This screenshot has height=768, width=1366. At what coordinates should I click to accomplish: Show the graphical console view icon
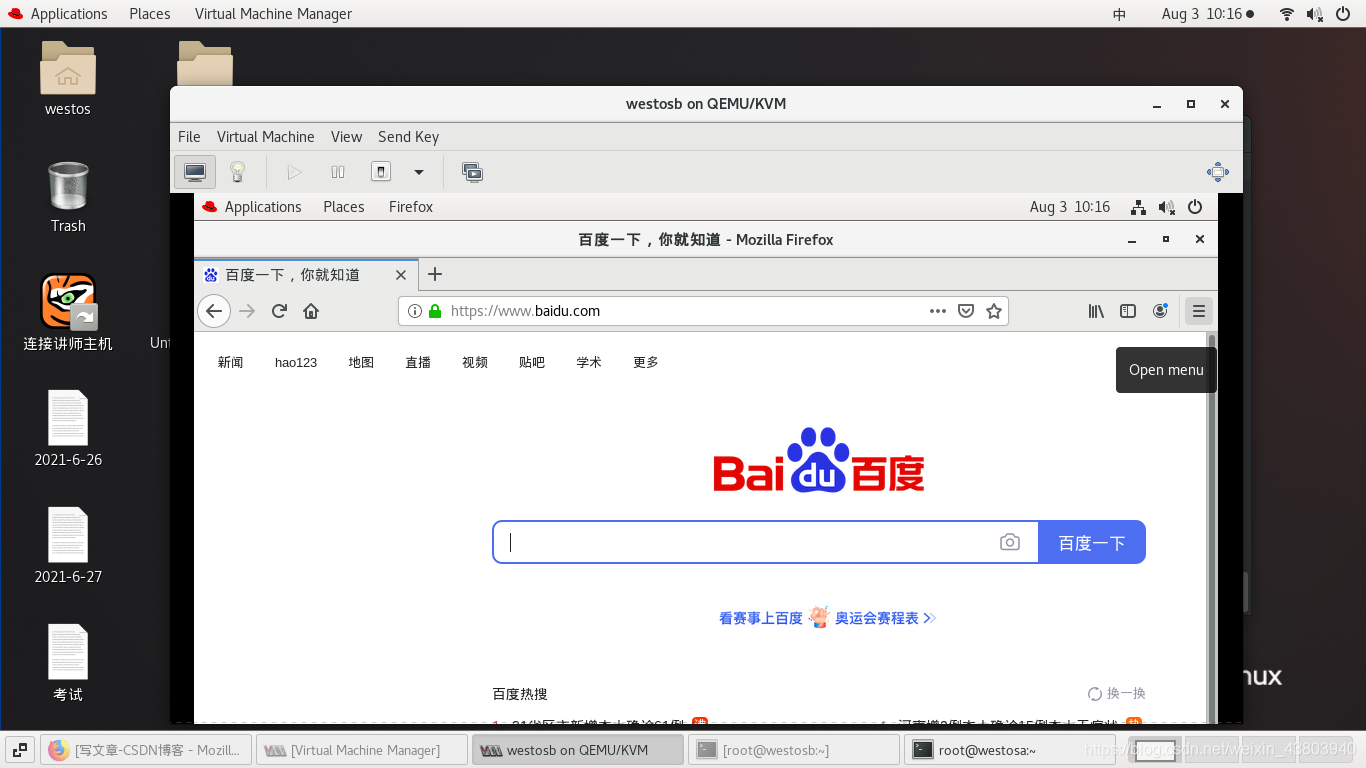[195, 172]
